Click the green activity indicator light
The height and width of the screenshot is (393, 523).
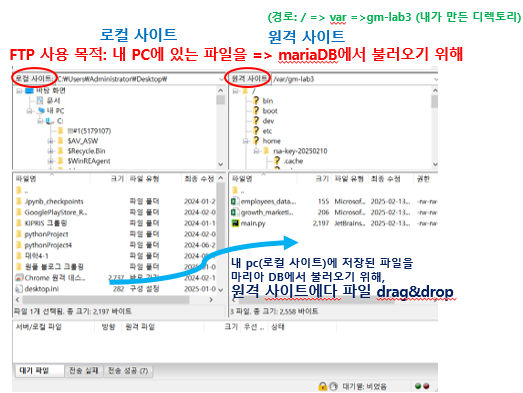pyautogui.click(x=418, y=386)
